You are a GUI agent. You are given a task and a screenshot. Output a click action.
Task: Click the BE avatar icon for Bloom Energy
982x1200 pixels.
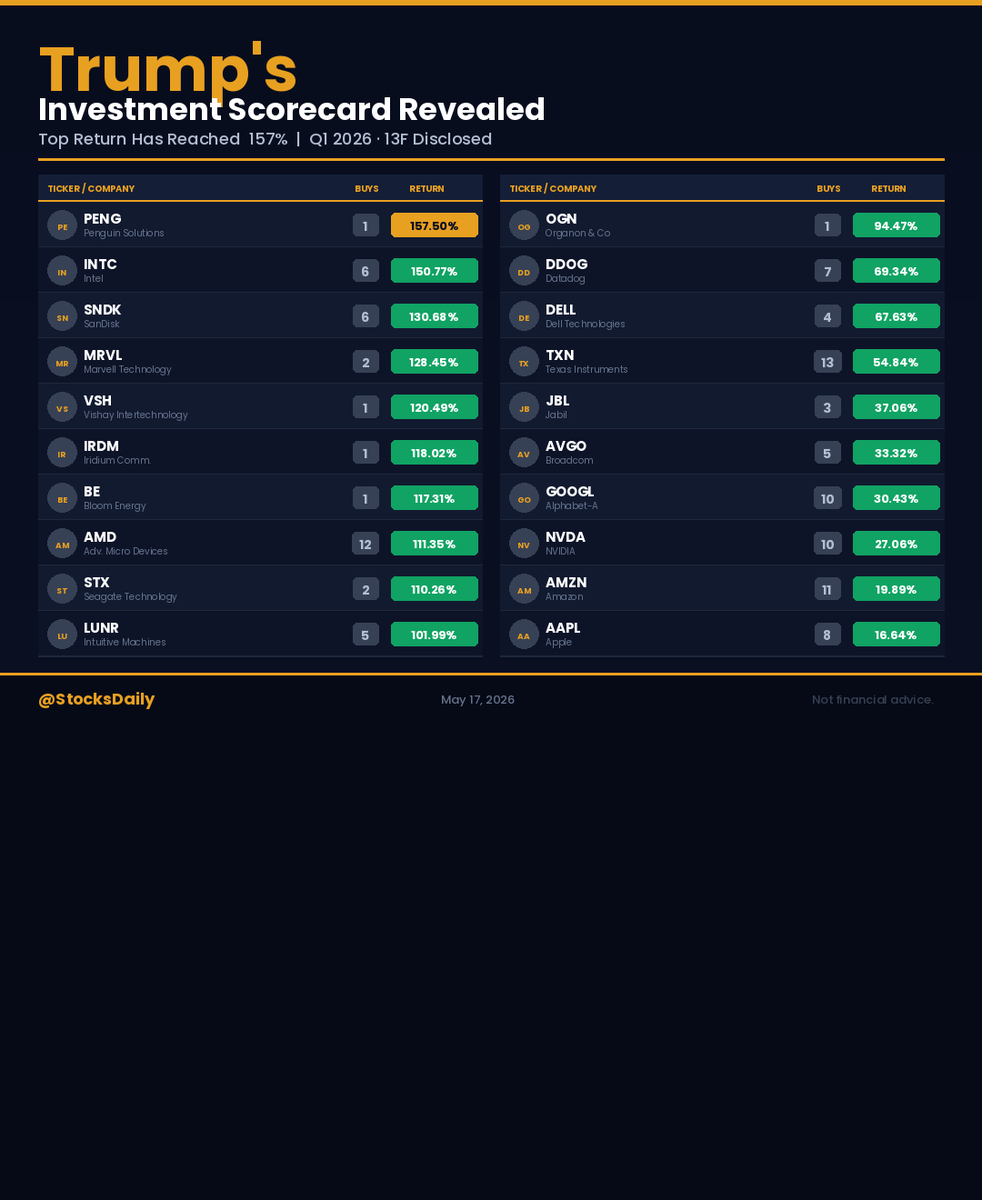[x=62, y=498]
